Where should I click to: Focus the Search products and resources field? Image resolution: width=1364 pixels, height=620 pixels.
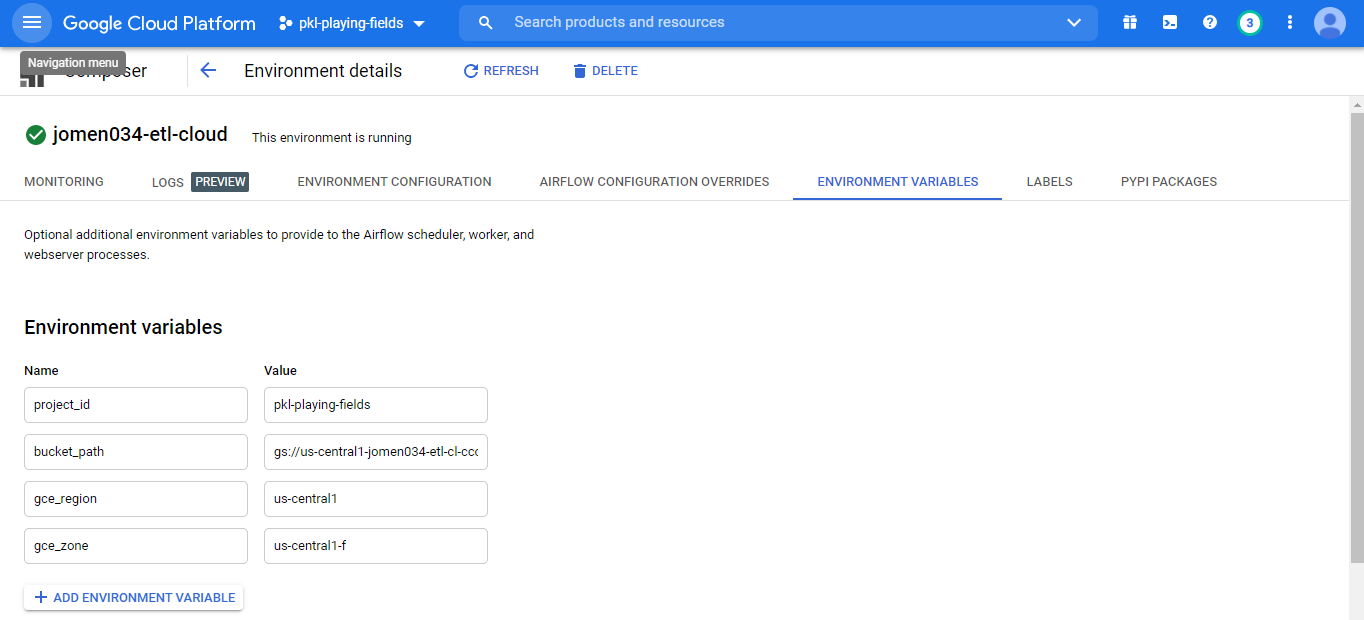coord(780,22)
